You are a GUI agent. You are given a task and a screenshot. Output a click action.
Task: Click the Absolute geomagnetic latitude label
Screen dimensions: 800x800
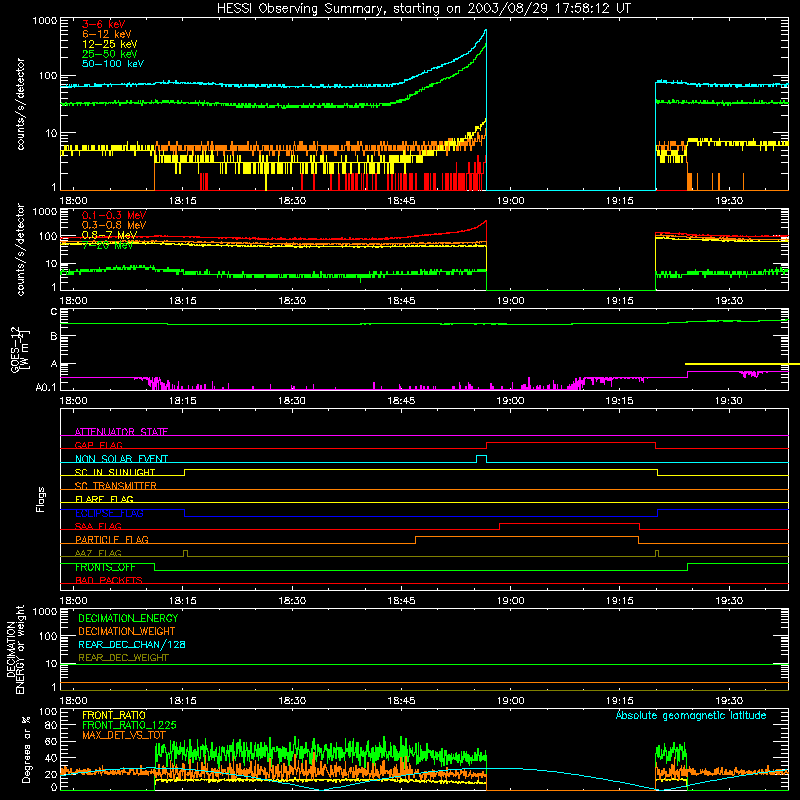(691, 715)
